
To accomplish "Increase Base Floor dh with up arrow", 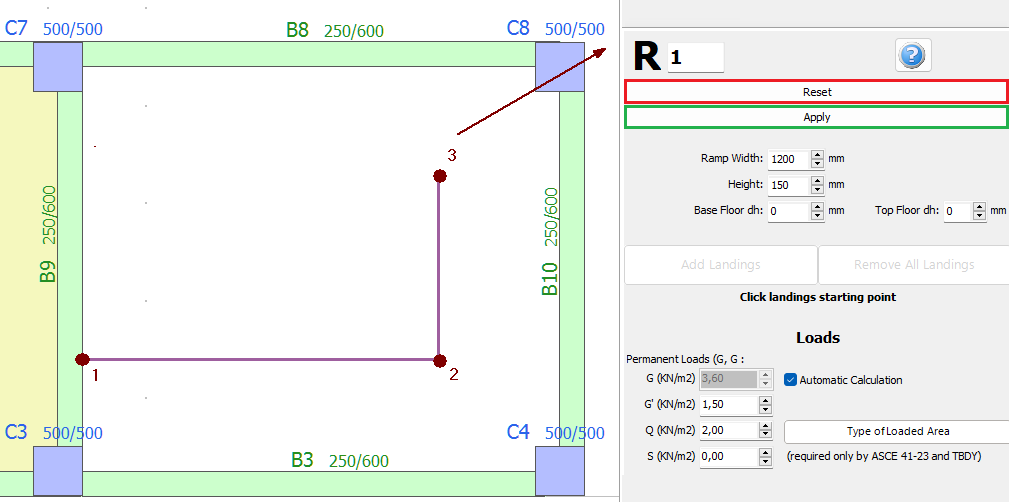I will point(817,206).
